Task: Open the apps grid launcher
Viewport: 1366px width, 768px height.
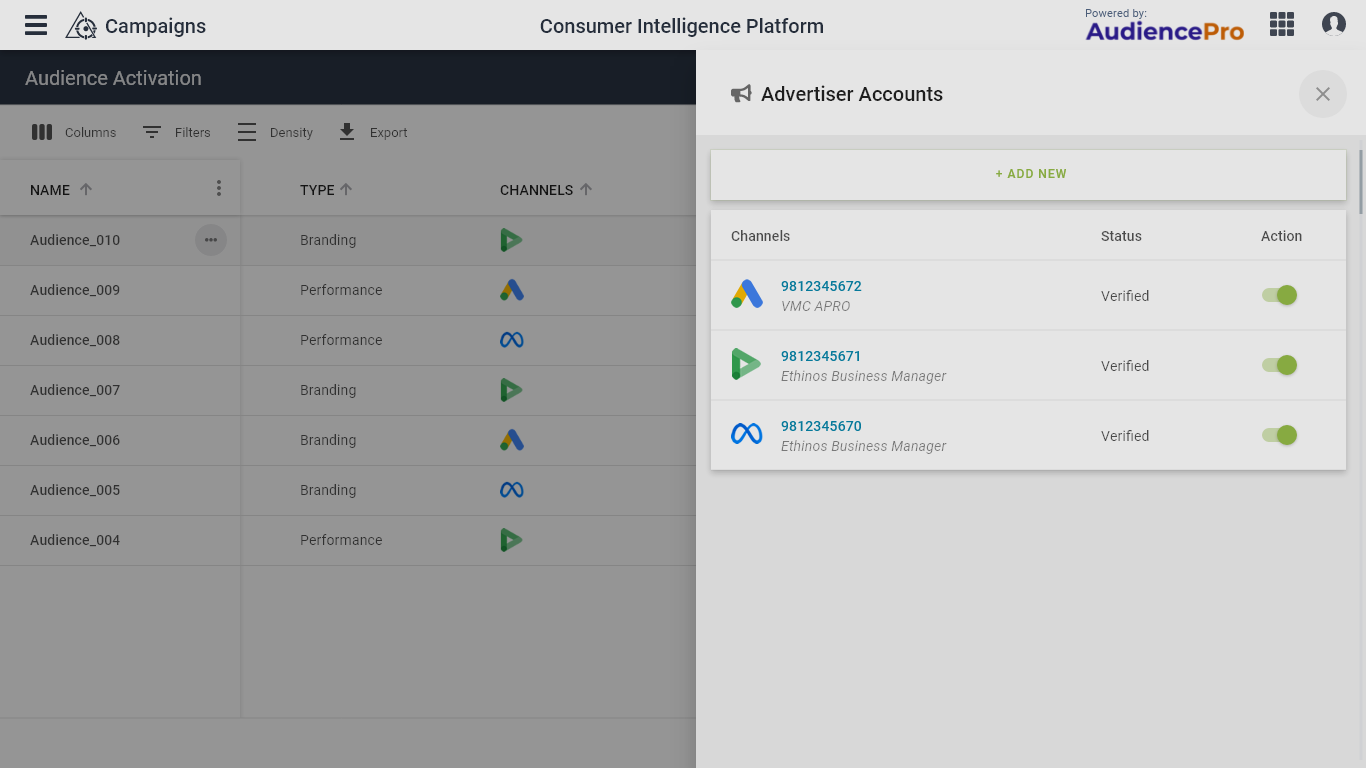Action: pyautogui.click(x=1281, y=25)
